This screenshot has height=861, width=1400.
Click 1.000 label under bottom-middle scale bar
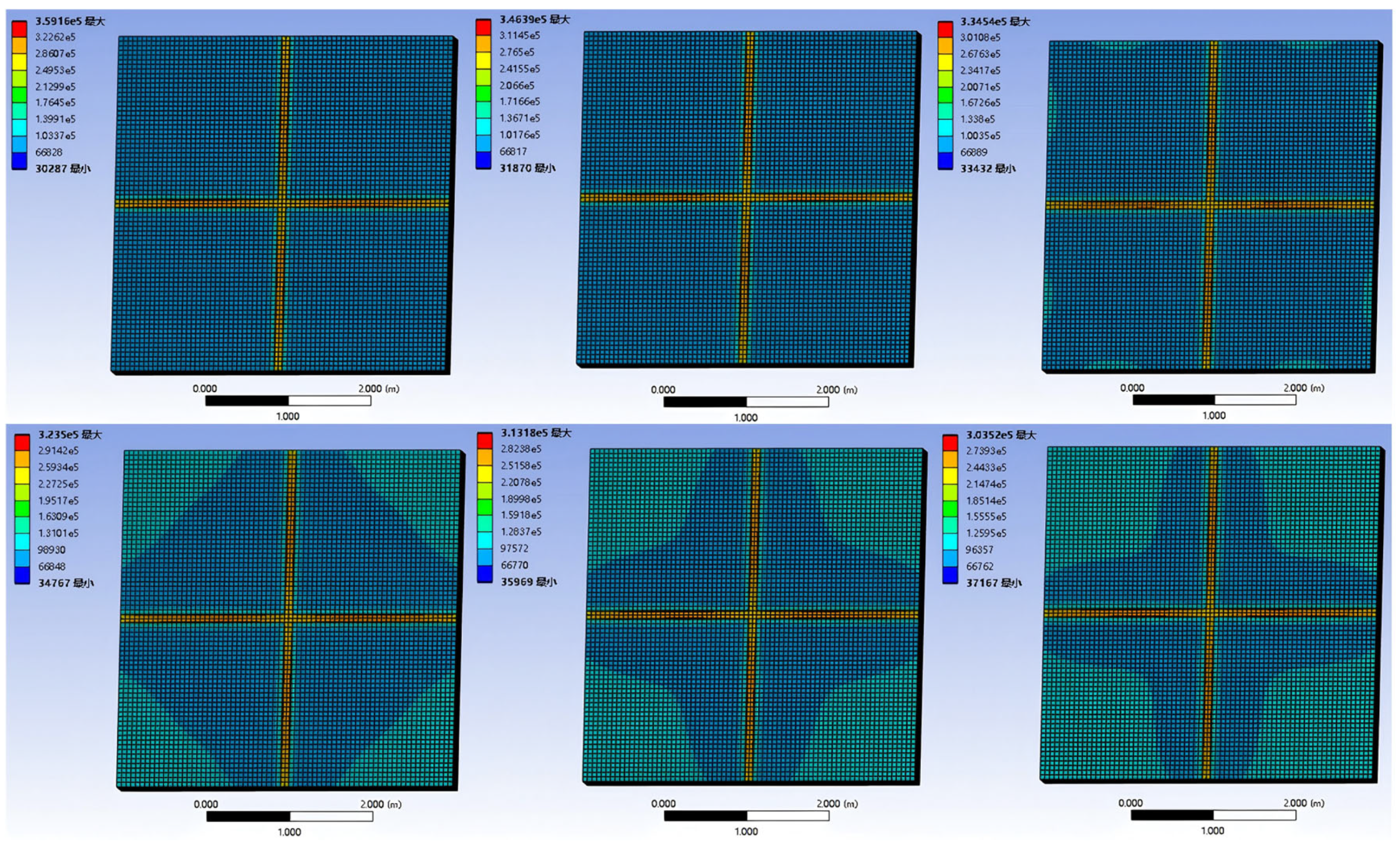pyautogui.click(x=746, y=831)
